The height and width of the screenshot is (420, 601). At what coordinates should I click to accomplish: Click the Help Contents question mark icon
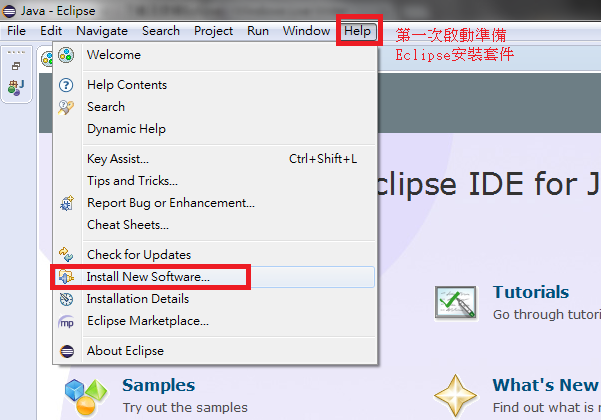tap(66, 85)
